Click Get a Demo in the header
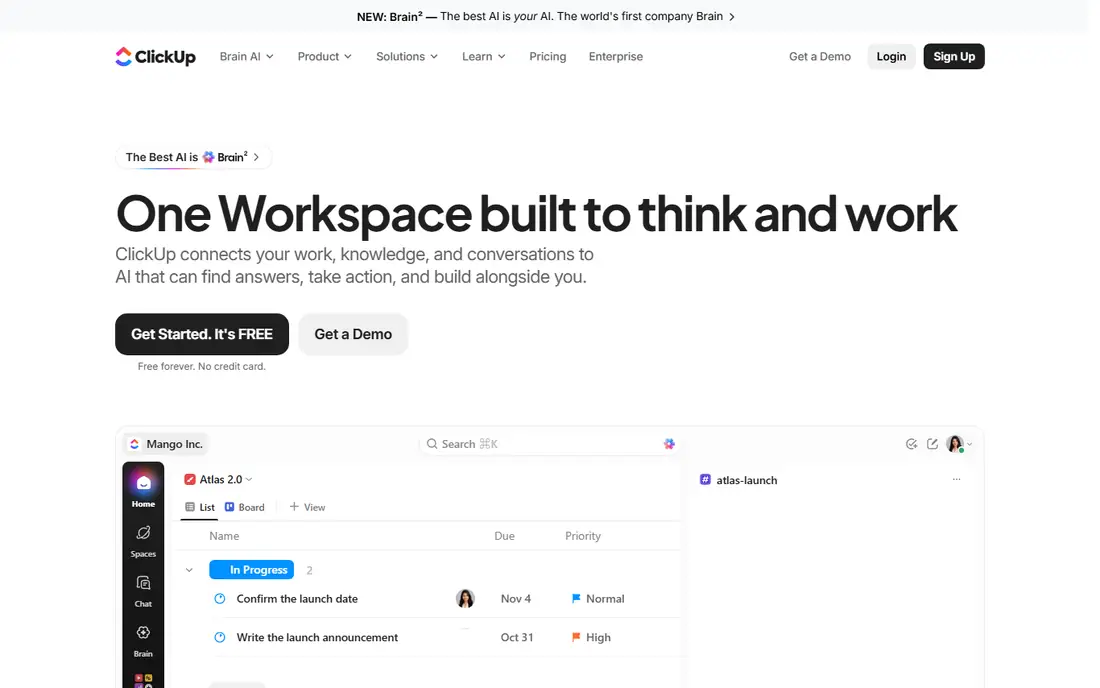Screen dimensions: 1100x688 tap(819, 57)
